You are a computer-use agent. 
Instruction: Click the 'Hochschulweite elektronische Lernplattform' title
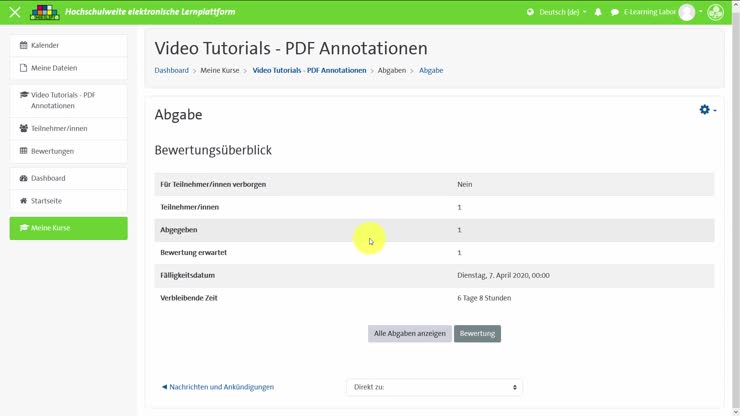pos(150,12)
